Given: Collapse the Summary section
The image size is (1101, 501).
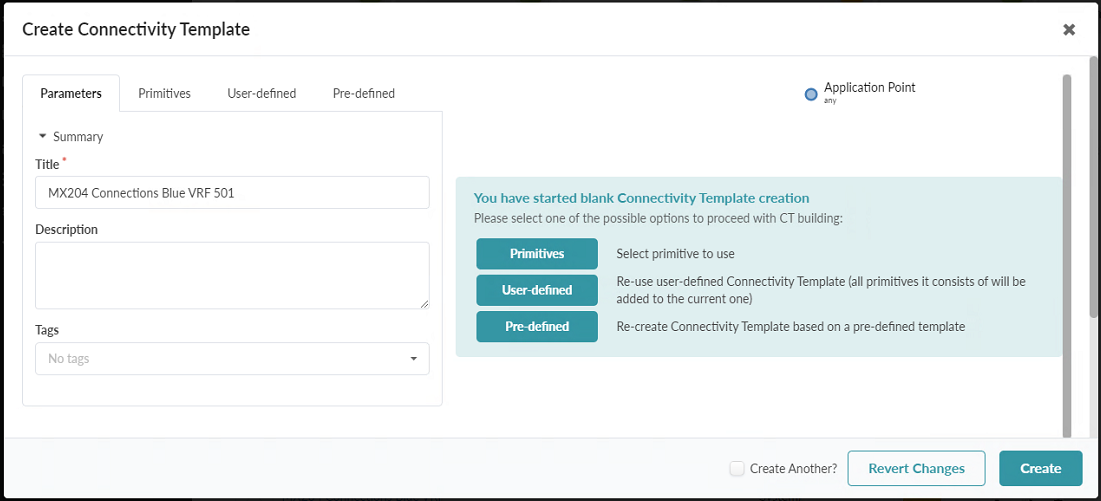Looking at the screenshot, I should click(43, 136).
